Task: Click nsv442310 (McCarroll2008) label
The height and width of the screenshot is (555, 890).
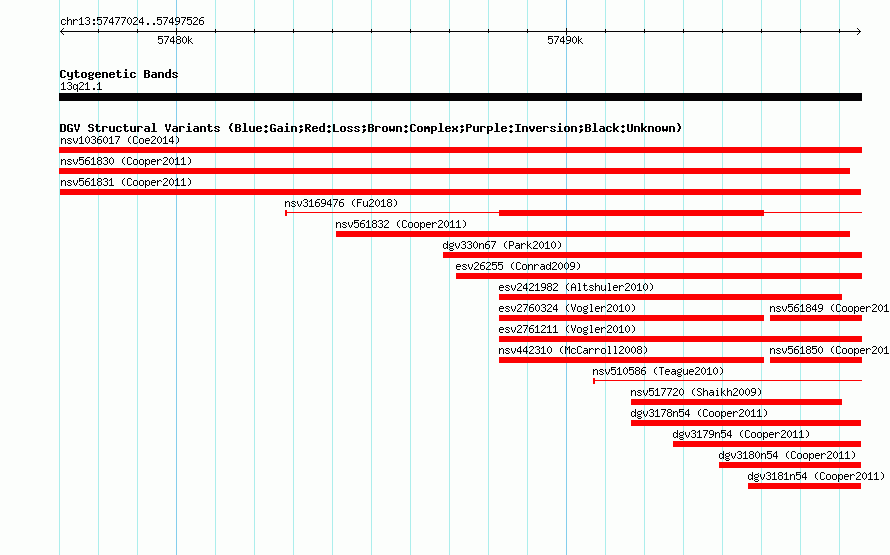Action: 573,350
